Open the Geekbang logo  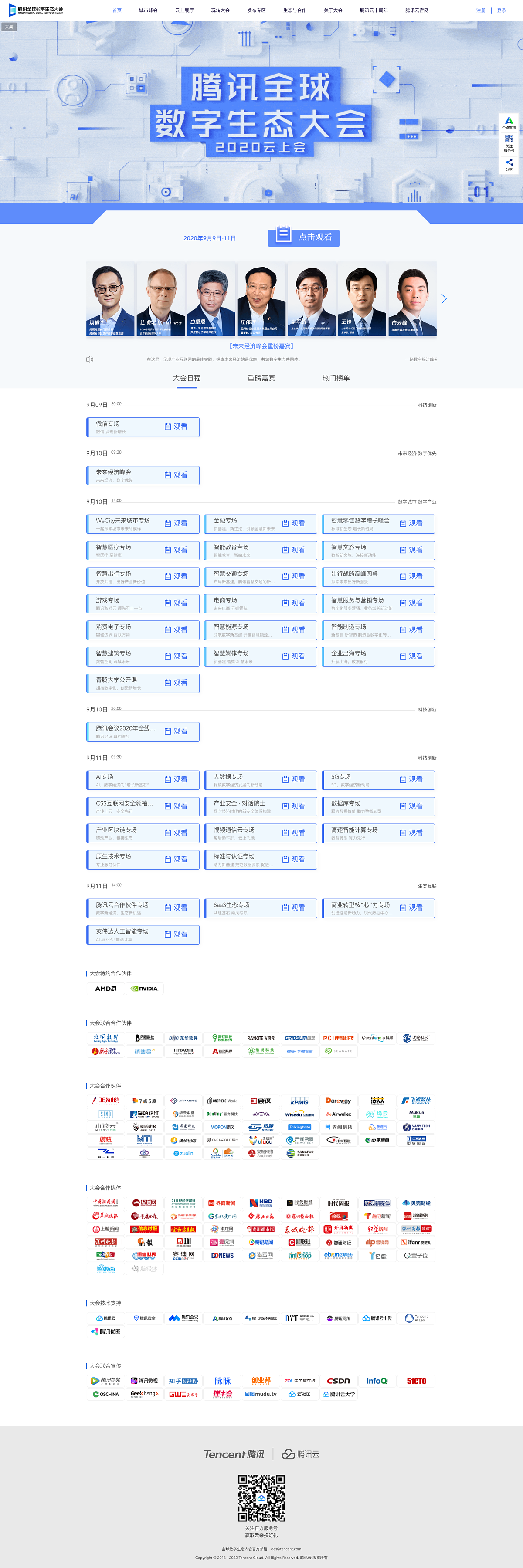[x=144, y=1394]
